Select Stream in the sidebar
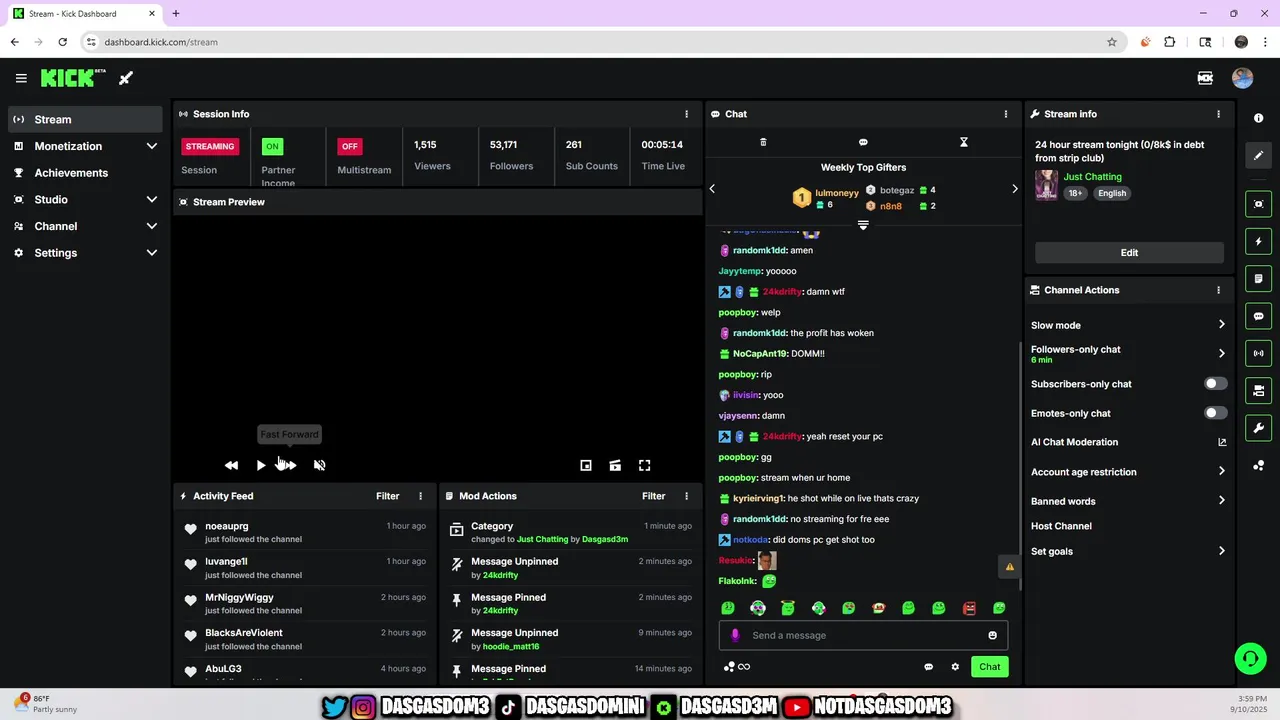1280x720 pixels. (85, 119)
